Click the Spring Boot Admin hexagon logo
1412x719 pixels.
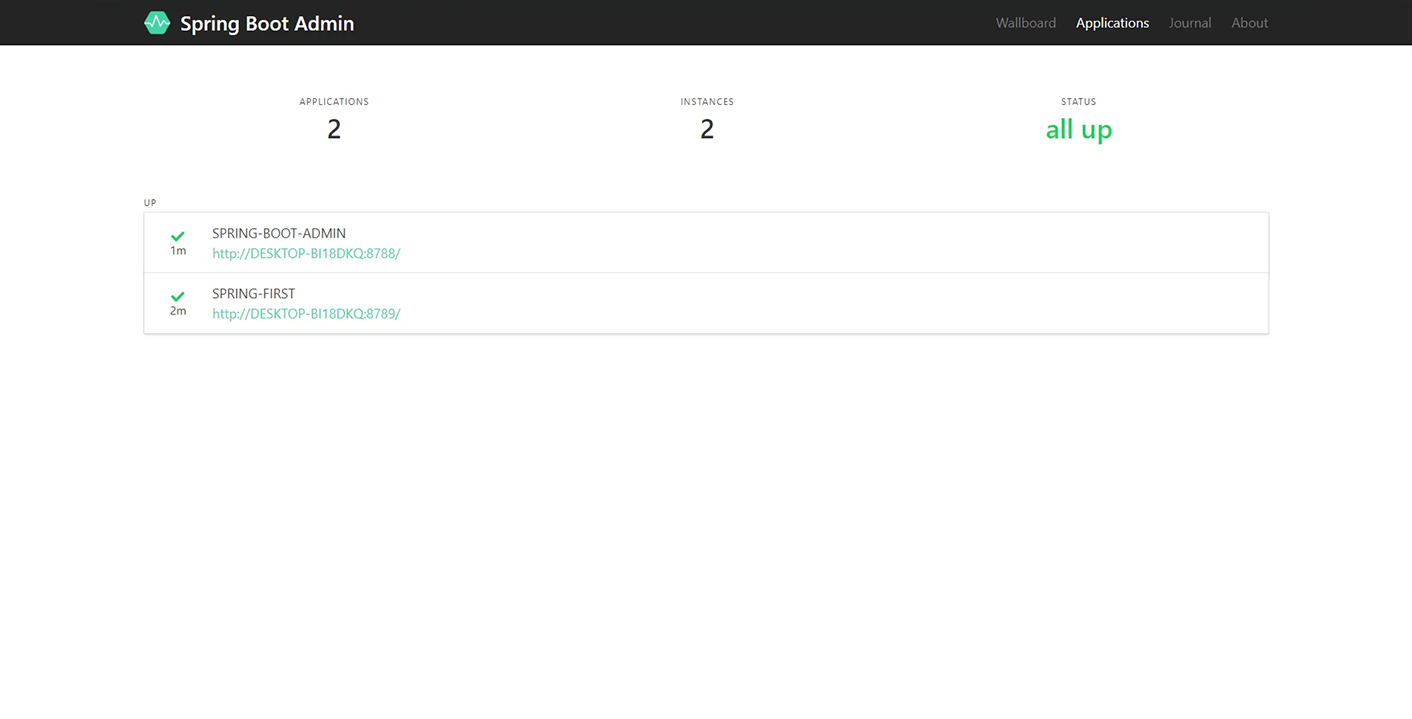[157, 23]
